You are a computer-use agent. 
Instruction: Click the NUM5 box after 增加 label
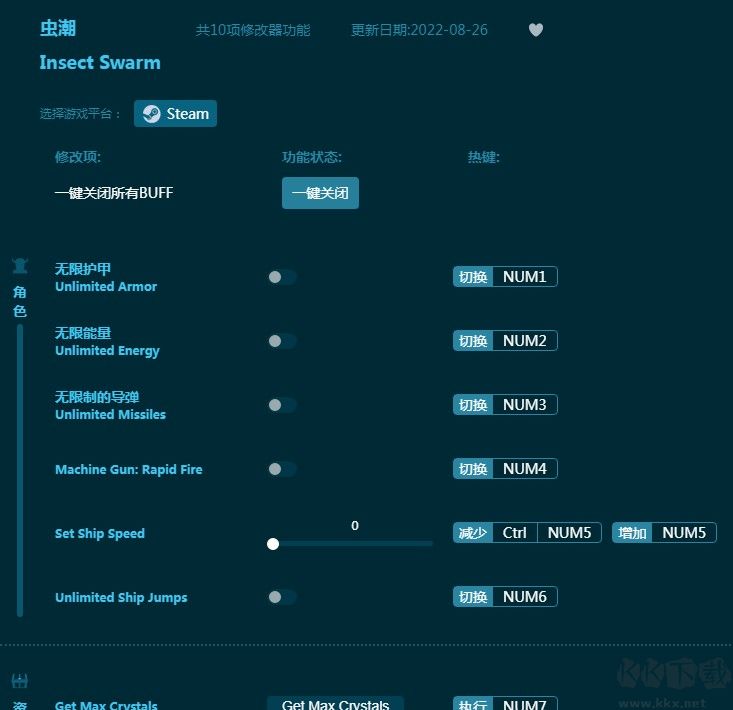coord(684,532)
